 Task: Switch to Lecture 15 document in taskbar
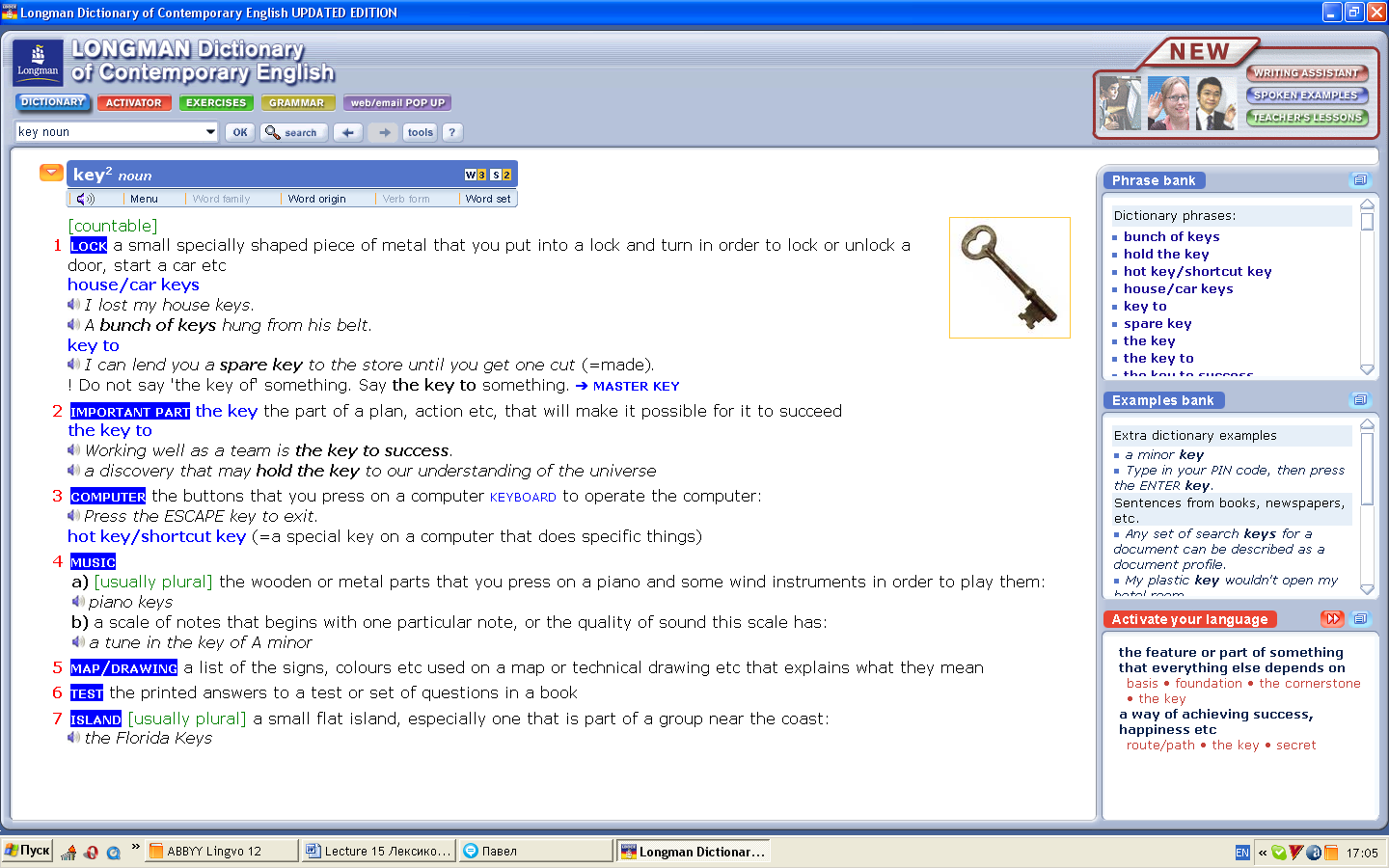(x=378, y=851)
